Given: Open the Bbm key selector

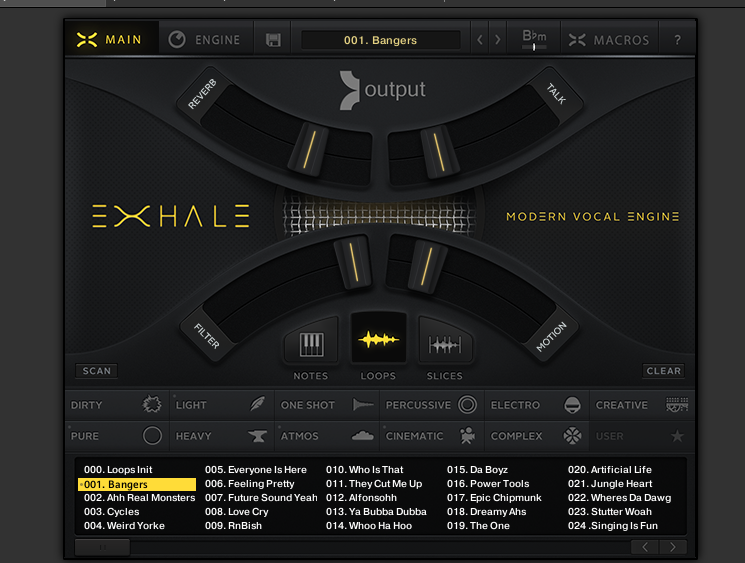Looking at the screenshot, I should click(x=534, y=40).
